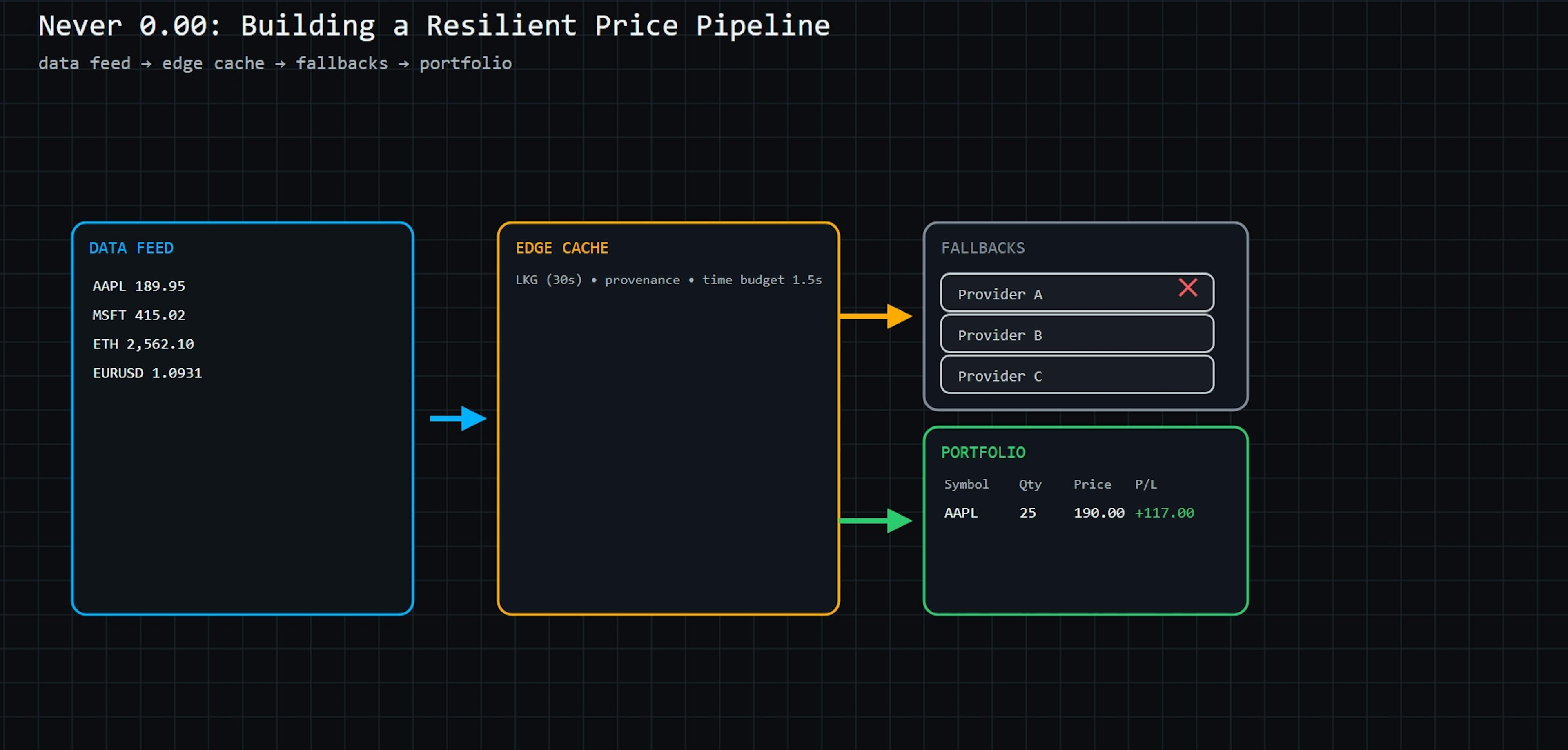Click the MSFT 415.02 price row
Viewport: 1568px width, 750px height.
click(139, 315)
